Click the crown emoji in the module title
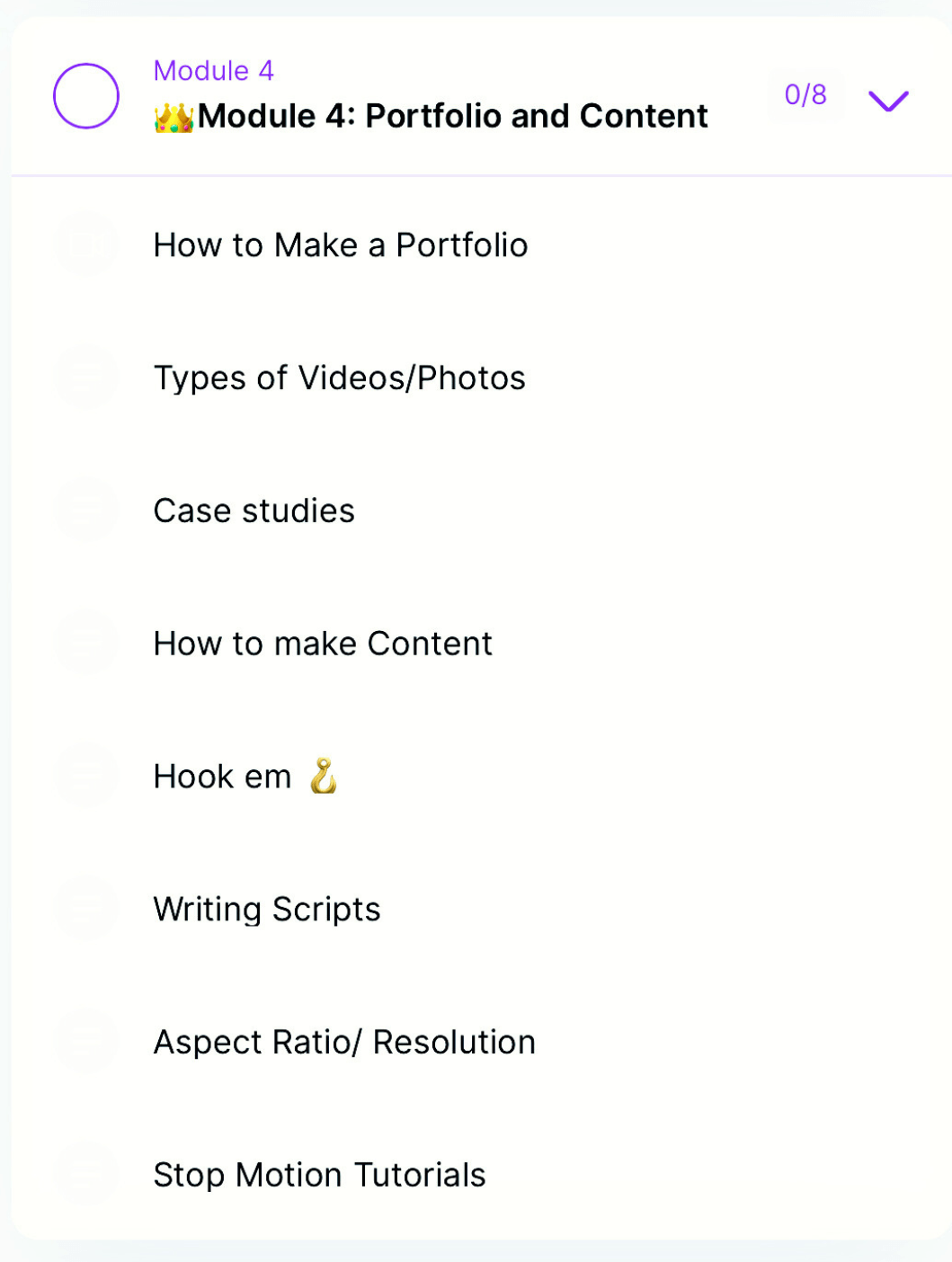This screenshot has width=952, height=1262. [174, 117]
